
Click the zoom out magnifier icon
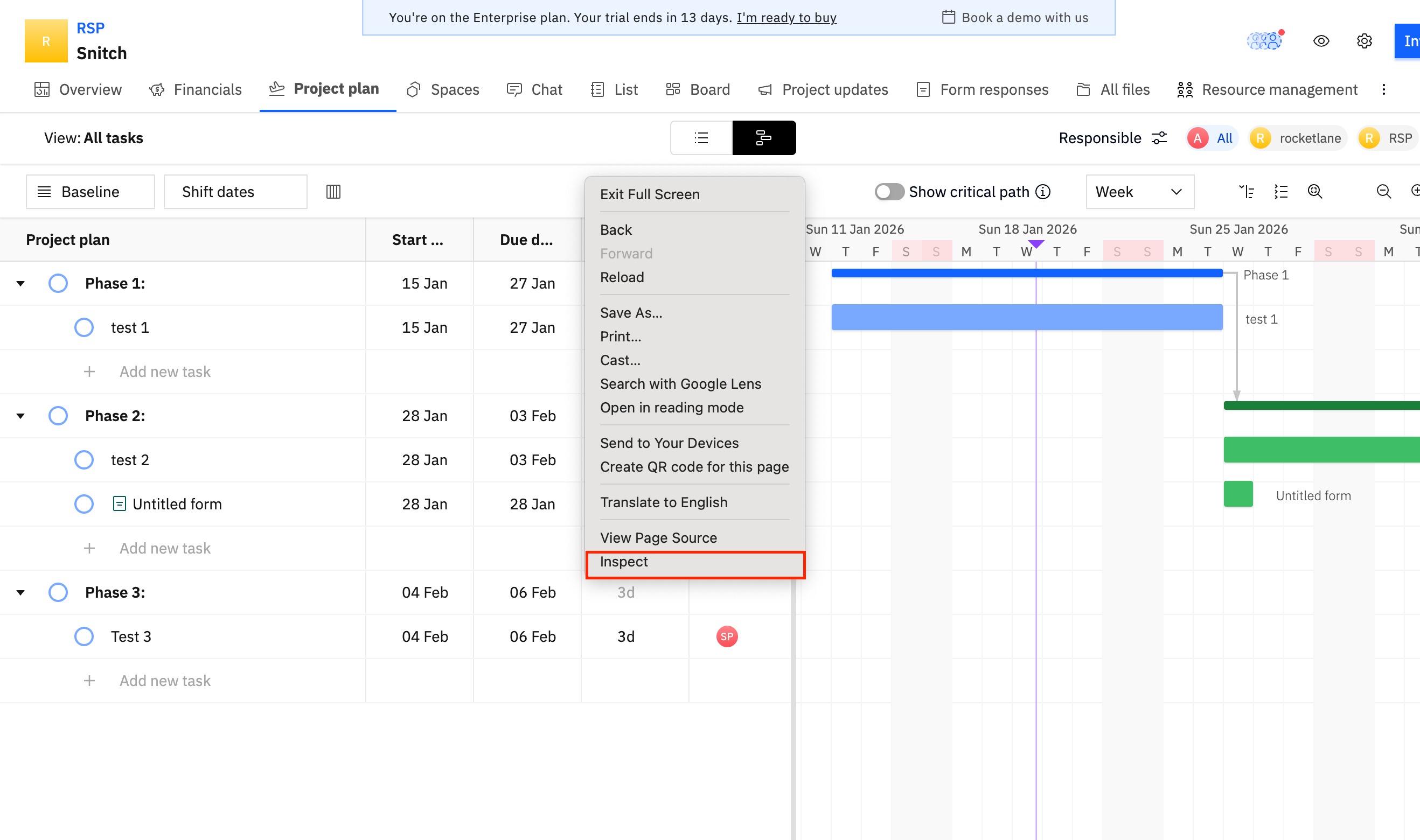tap(1383, 192)
